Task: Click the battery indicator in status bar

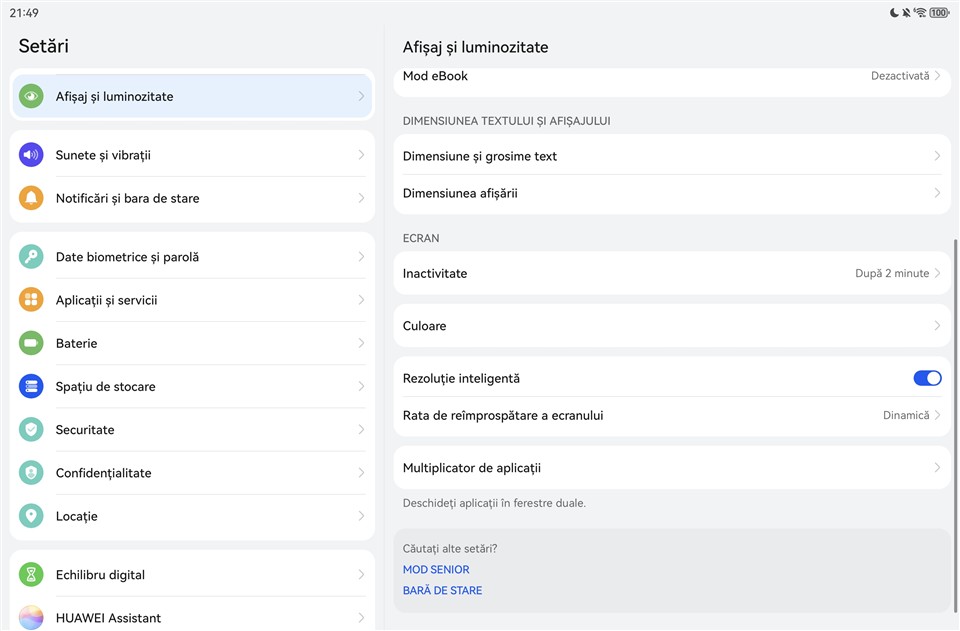Action: (x=938, y=13)
